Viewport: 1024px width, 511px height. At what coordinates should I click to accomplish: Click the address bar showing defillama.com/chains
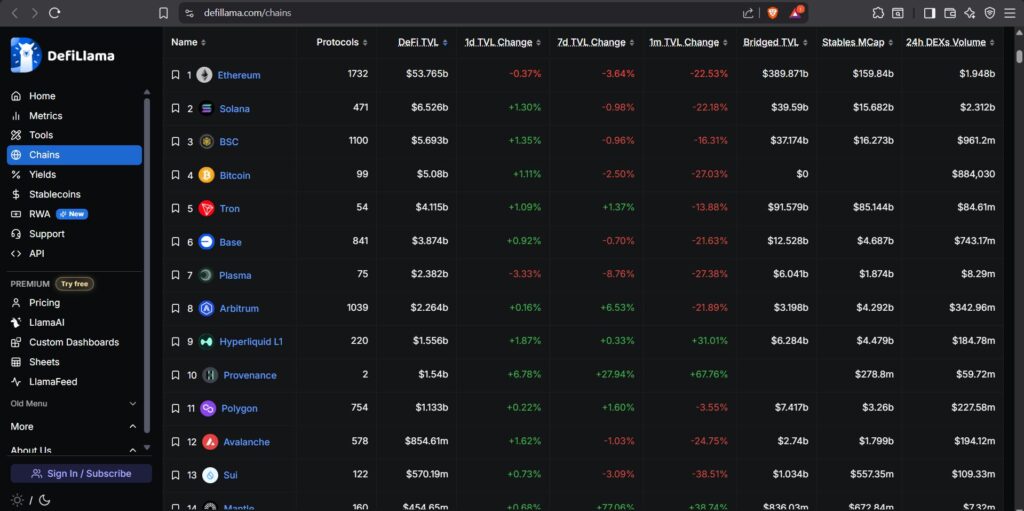[450, 13]
